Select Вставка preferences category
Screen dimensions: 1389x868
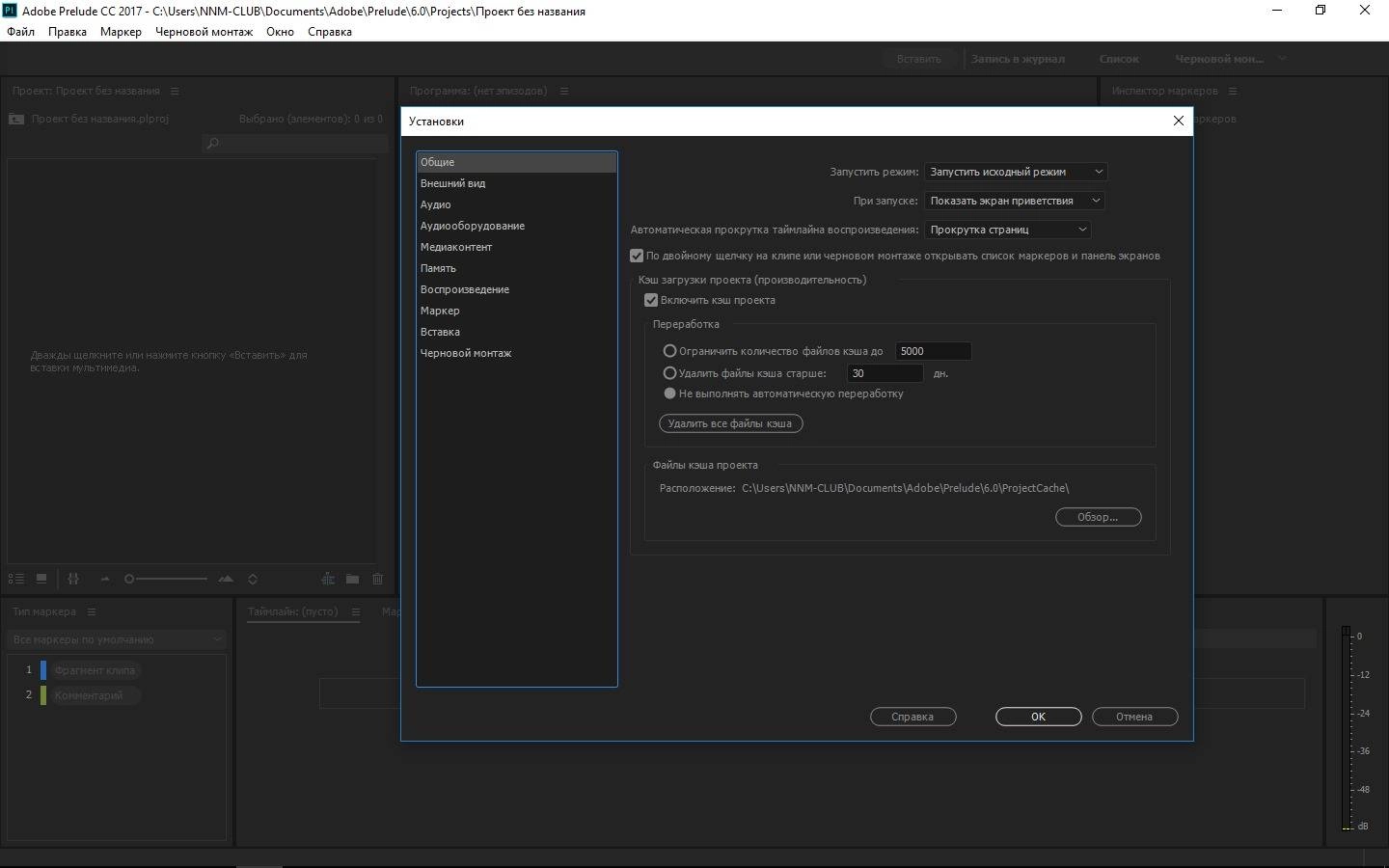click(517, 332)
